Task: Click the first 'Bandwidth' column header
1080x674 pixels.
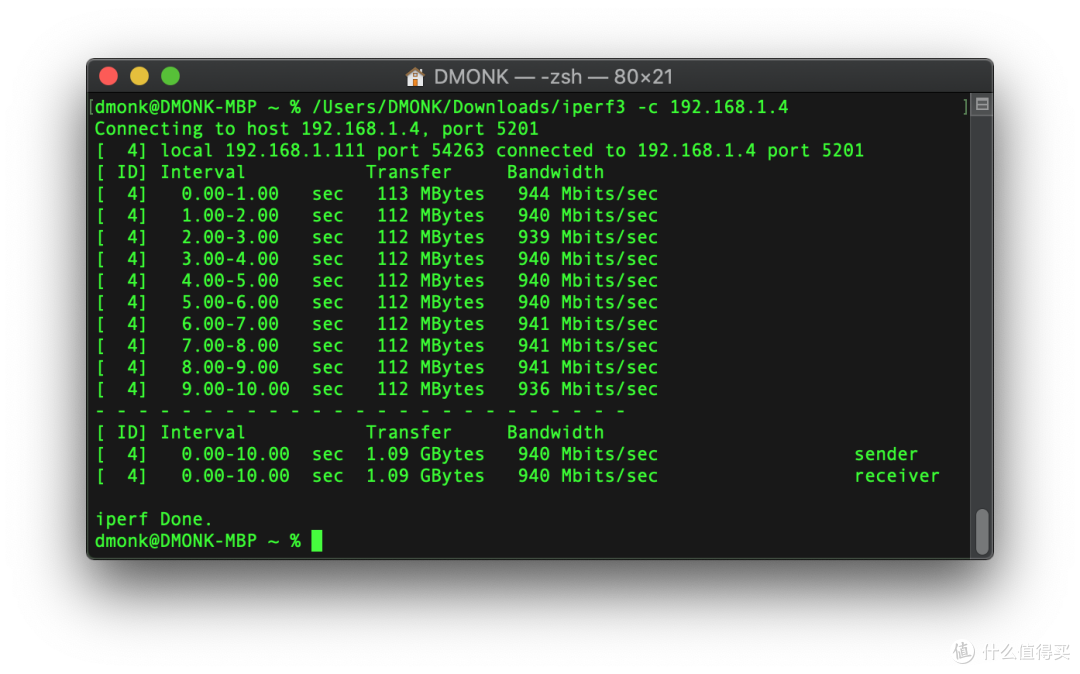Action: tap(555, 172)
